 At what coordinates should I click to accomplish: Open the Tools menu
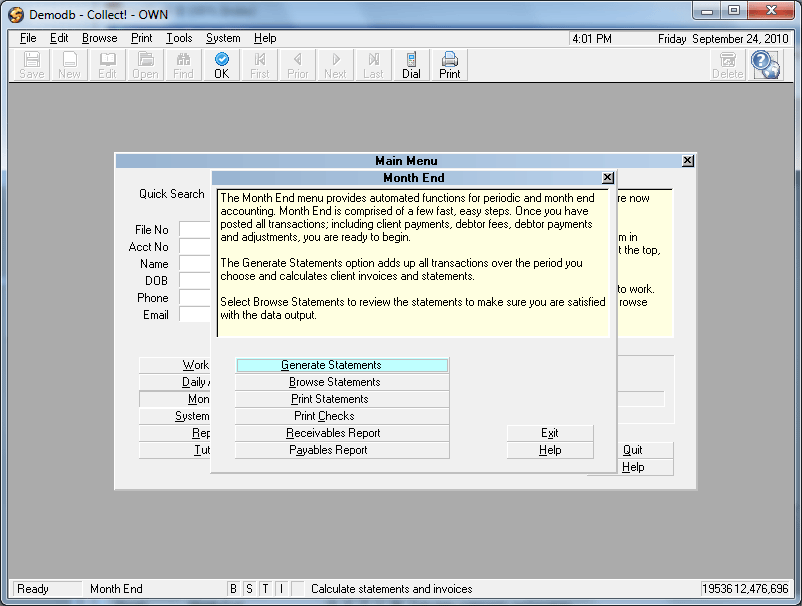tap(179, 38)
